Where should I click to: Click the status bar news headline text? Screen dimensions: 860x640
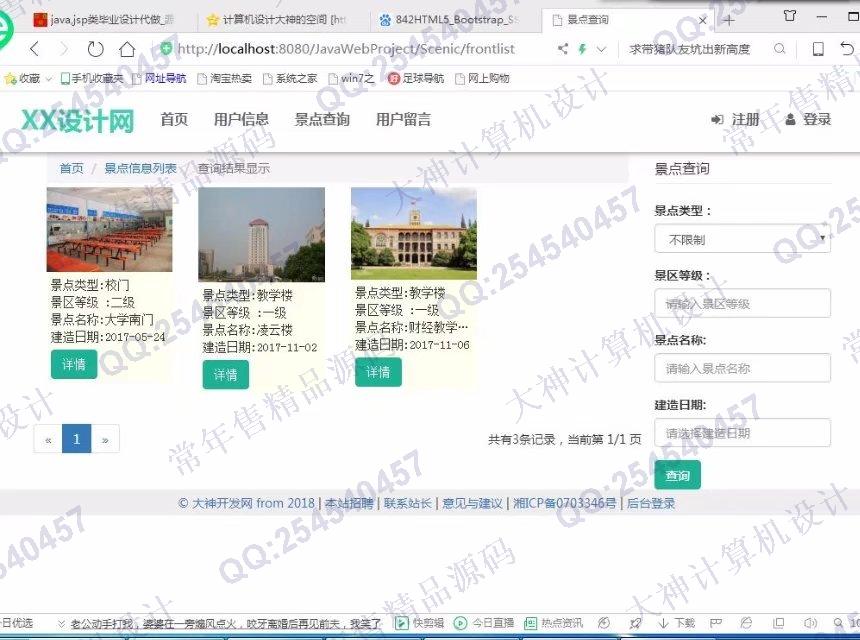click(x=226, y=624)
